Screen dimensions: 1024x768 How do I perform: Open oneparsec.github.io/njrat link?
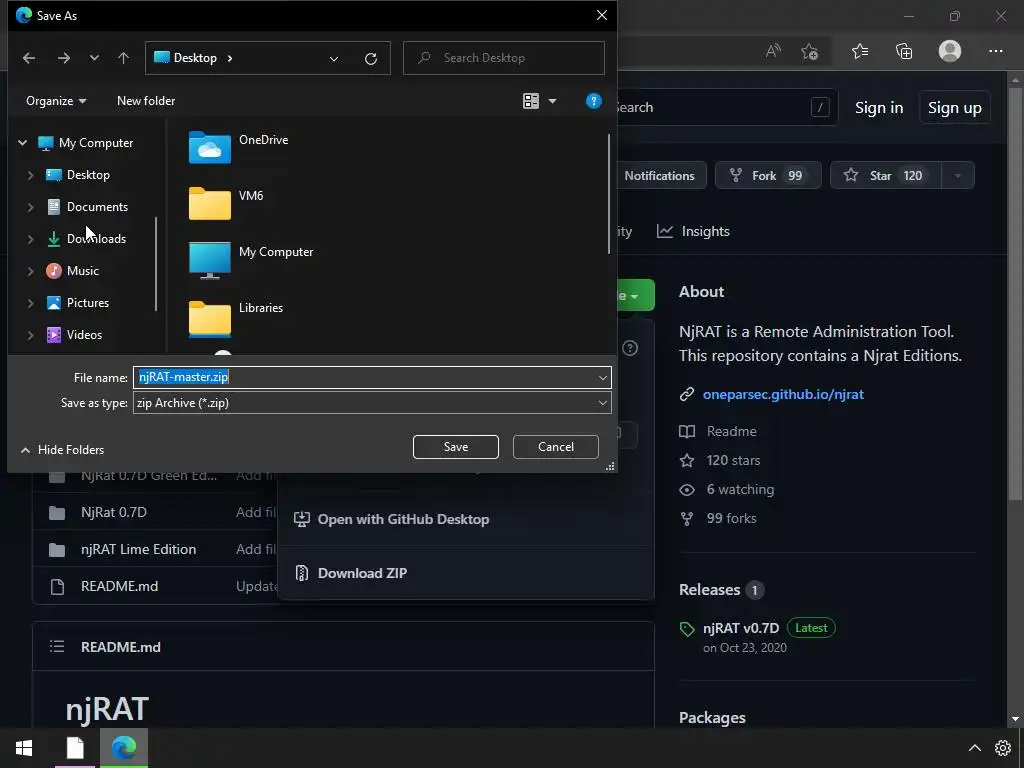click(783, 394)
